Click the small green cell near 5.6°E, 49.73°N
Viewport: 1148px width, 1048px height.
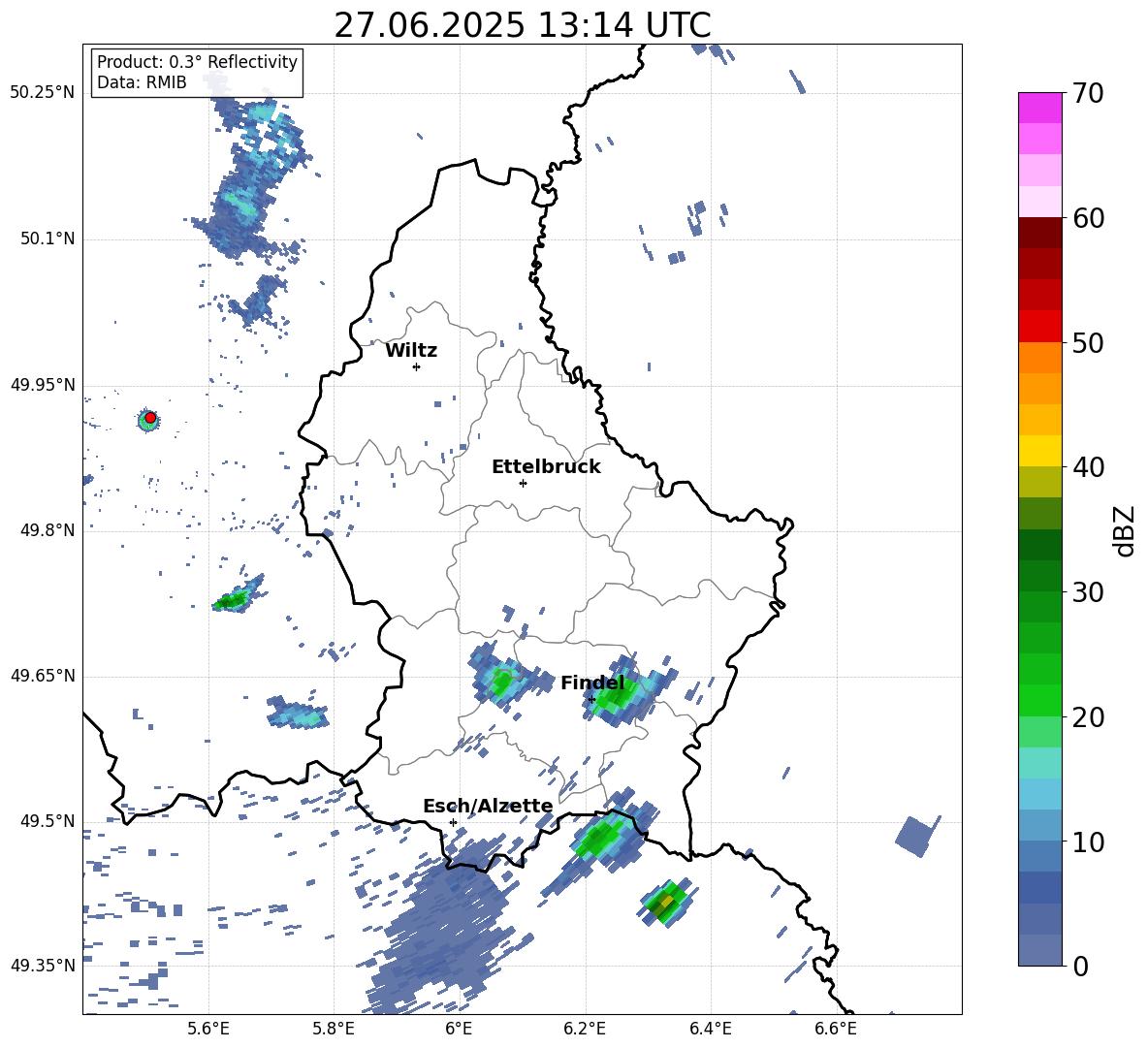click(x=237, y=596)
